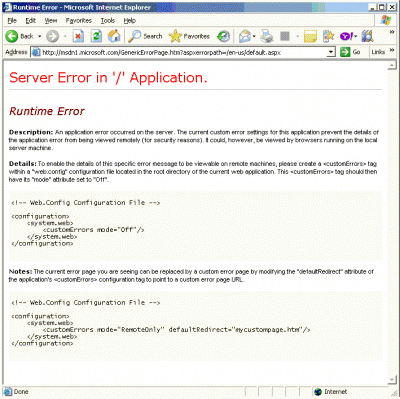
Task: Open the View menu
Action: pos(51,21)
